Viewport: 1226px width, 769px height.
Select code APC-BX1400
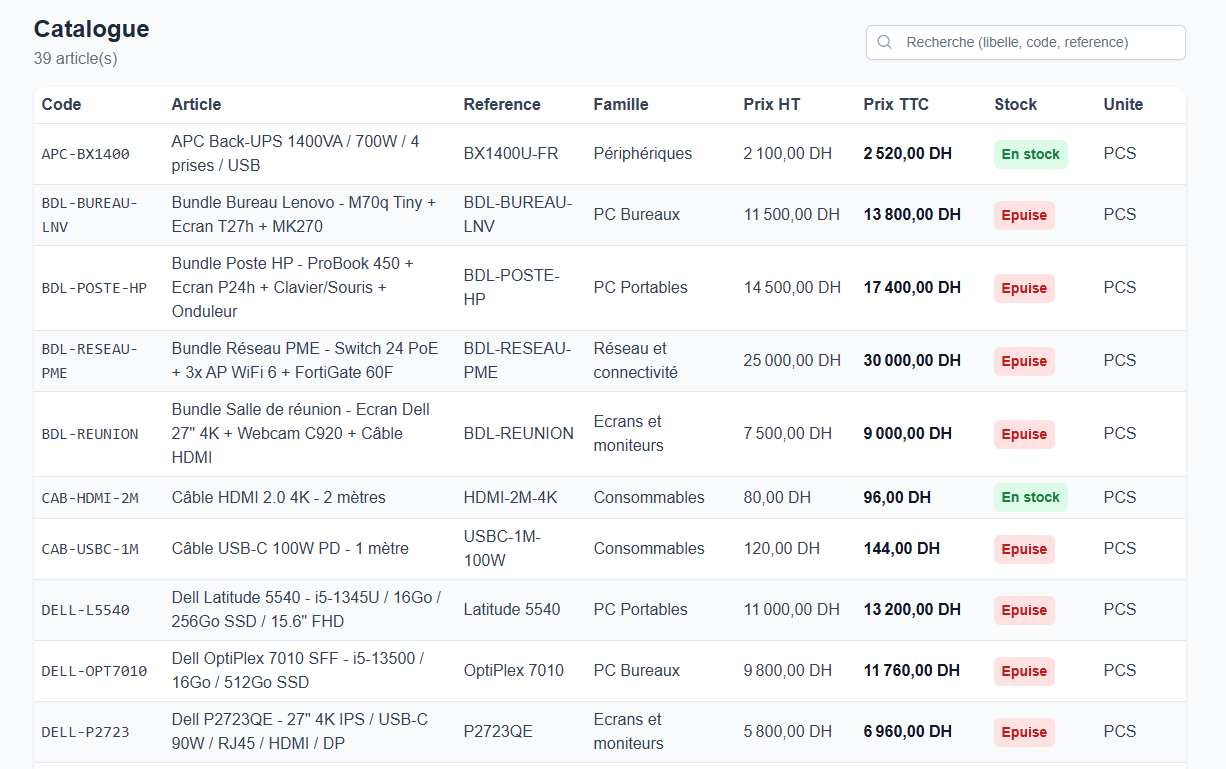click(86, 154)
